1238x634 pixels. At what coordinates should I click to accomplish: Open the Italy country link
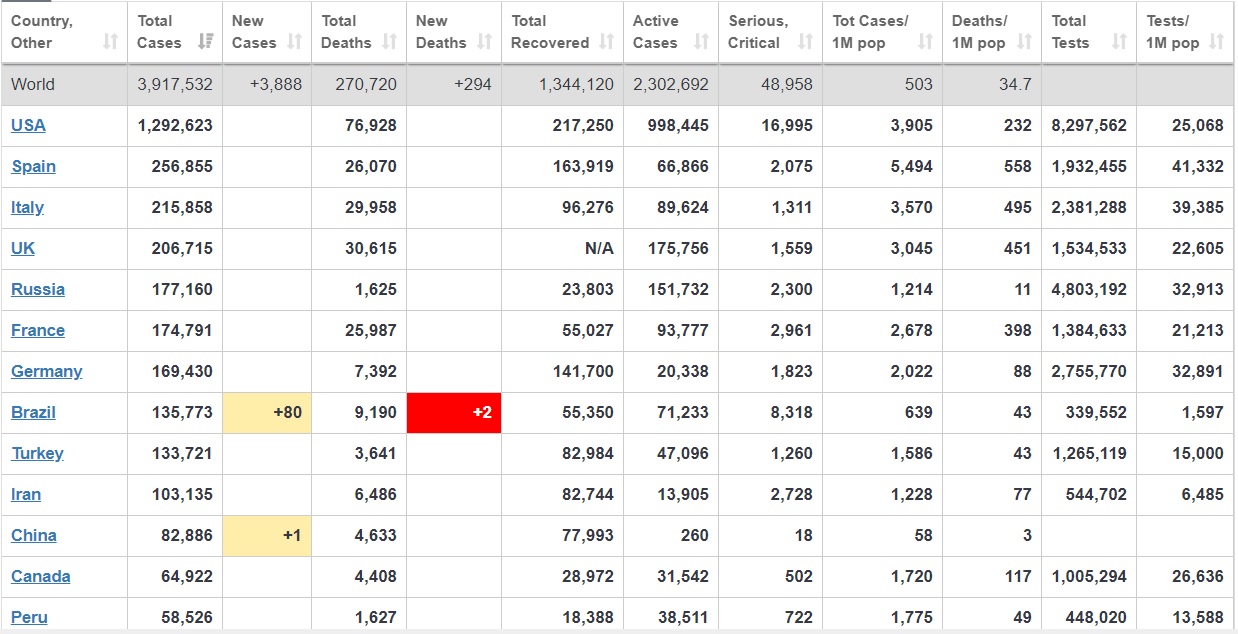pos(27,207)
